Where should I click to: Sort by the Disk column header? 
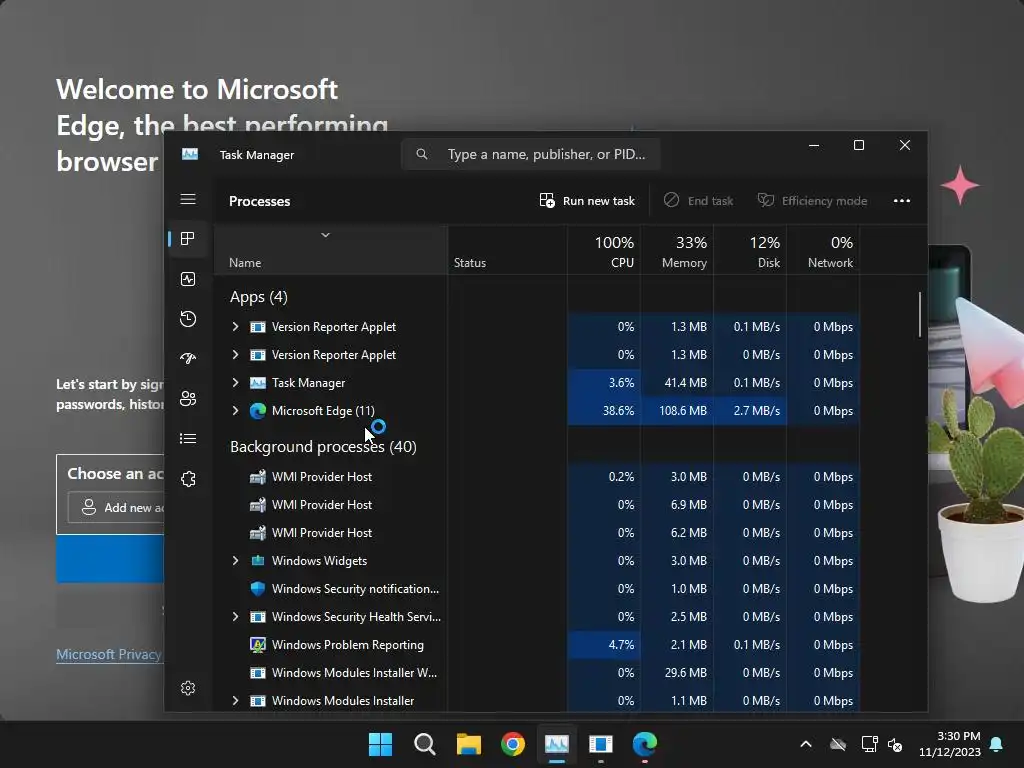point(750,251)
